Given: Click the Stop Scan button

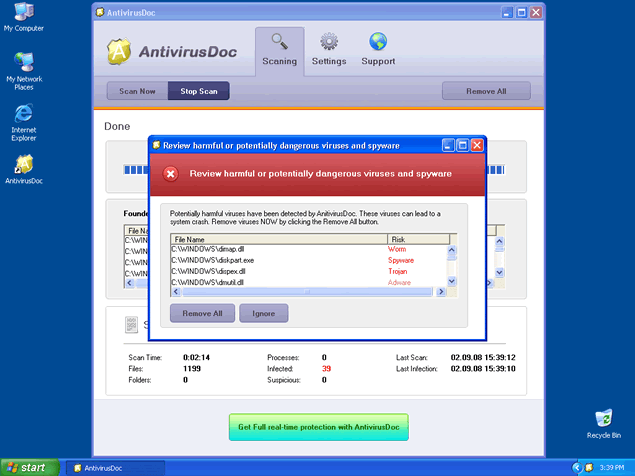Looking at the screenshot, I should [x=198, y=91].
